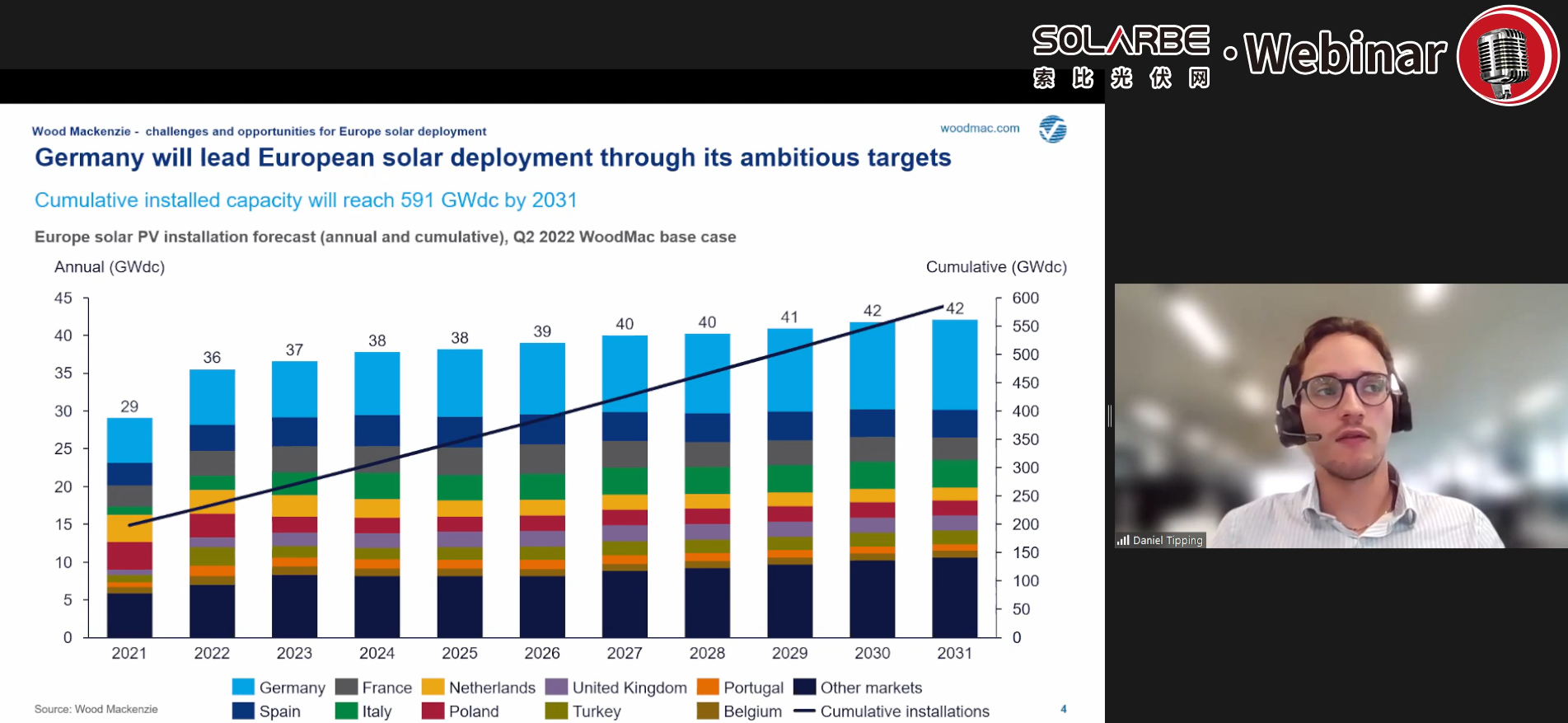Click the 2024 x-axis year label
The width and height of the screenshot is (1568, 723).
coord(377,653)
